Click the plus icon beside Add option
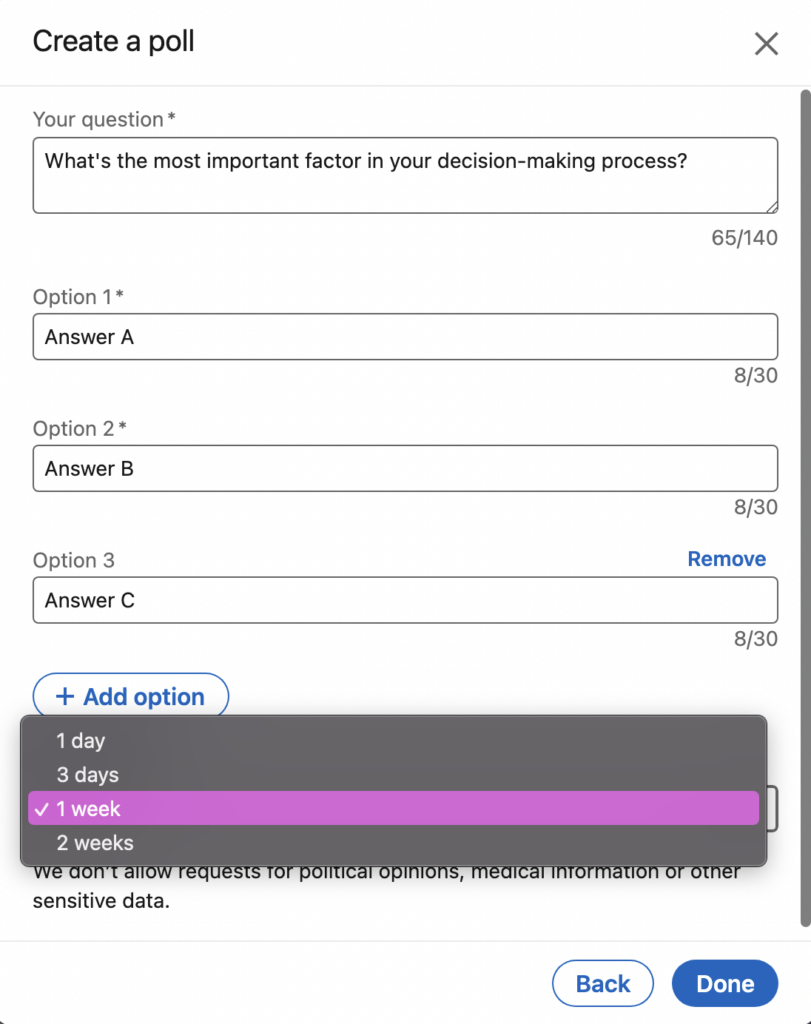 pos(65,697)
